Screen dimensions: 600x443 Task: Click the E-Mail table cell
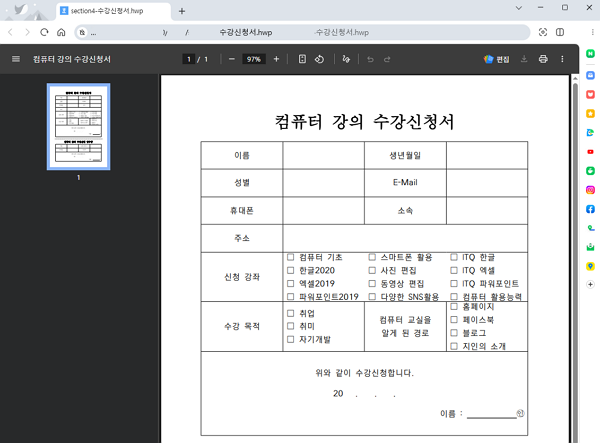pyautogui.click(x=405, y=183)
